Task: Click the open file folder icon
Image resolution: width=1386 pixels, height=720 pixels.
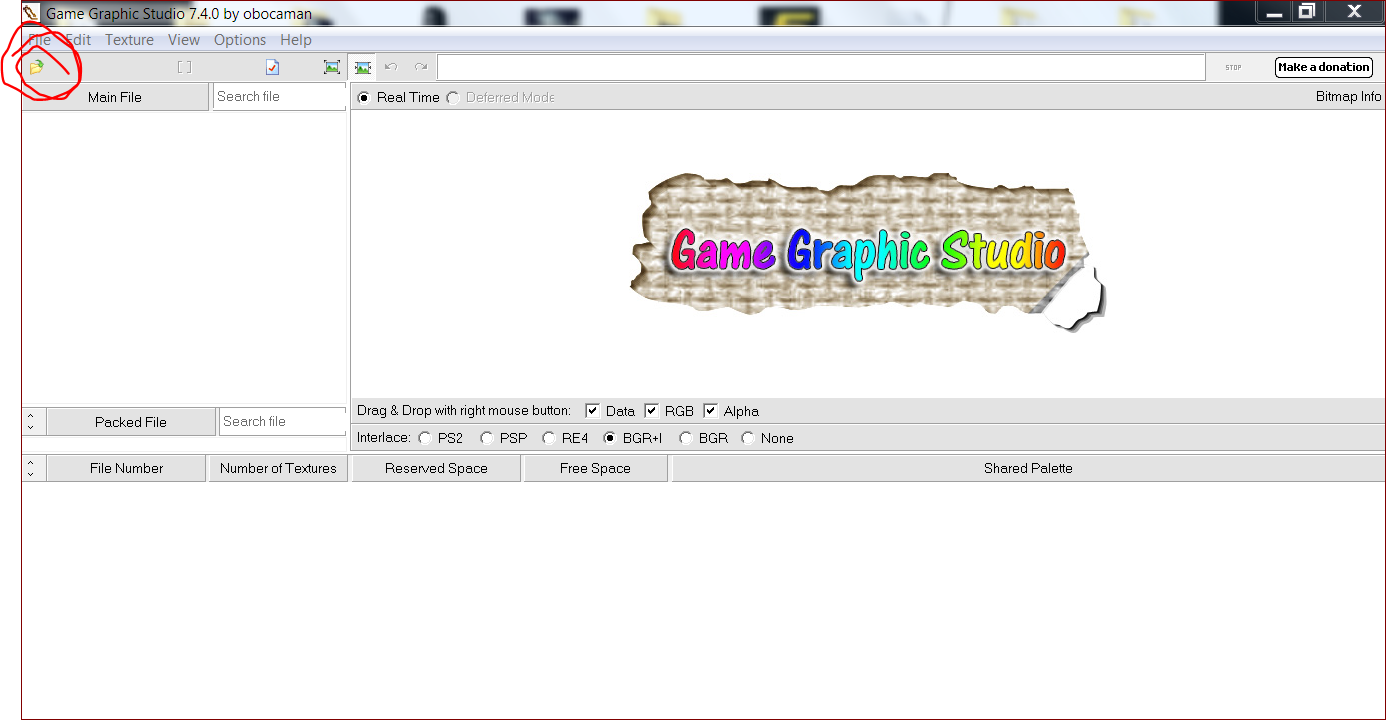Action: tap(36, 67)
